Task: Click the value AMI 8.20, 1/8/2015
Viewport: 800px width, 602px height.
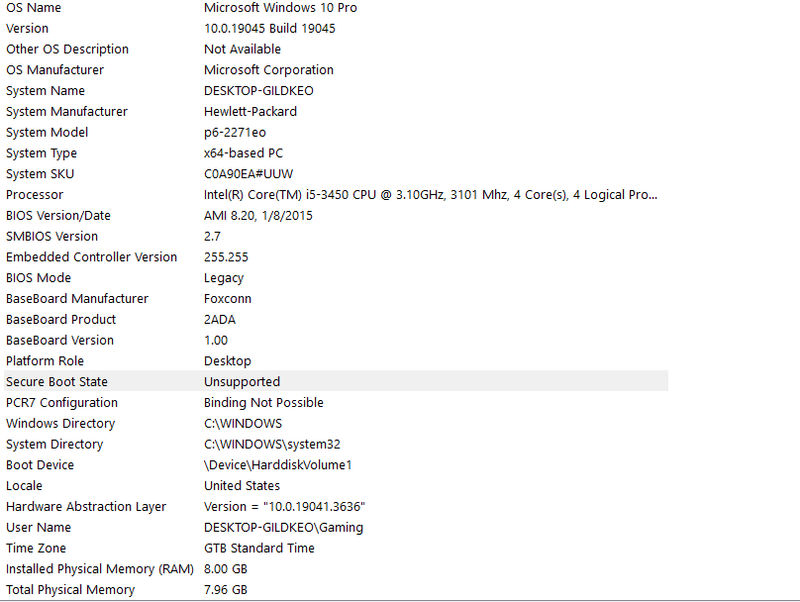Action: coord(258,216)
